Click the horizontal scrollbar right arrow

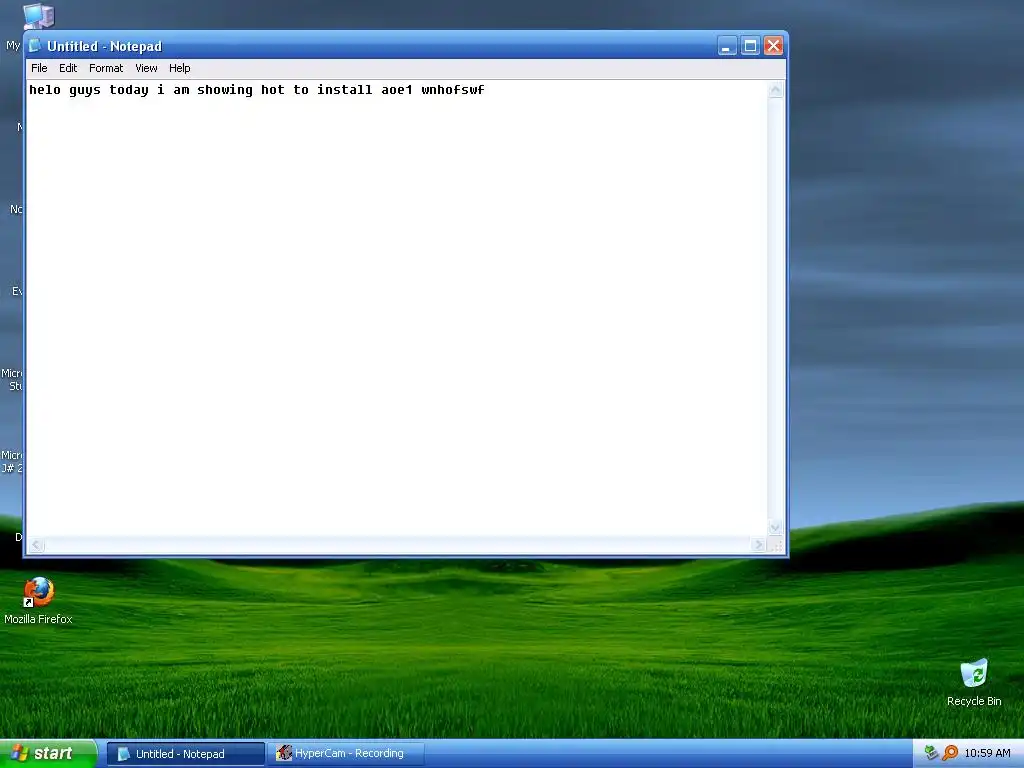(x=758, y=545)
